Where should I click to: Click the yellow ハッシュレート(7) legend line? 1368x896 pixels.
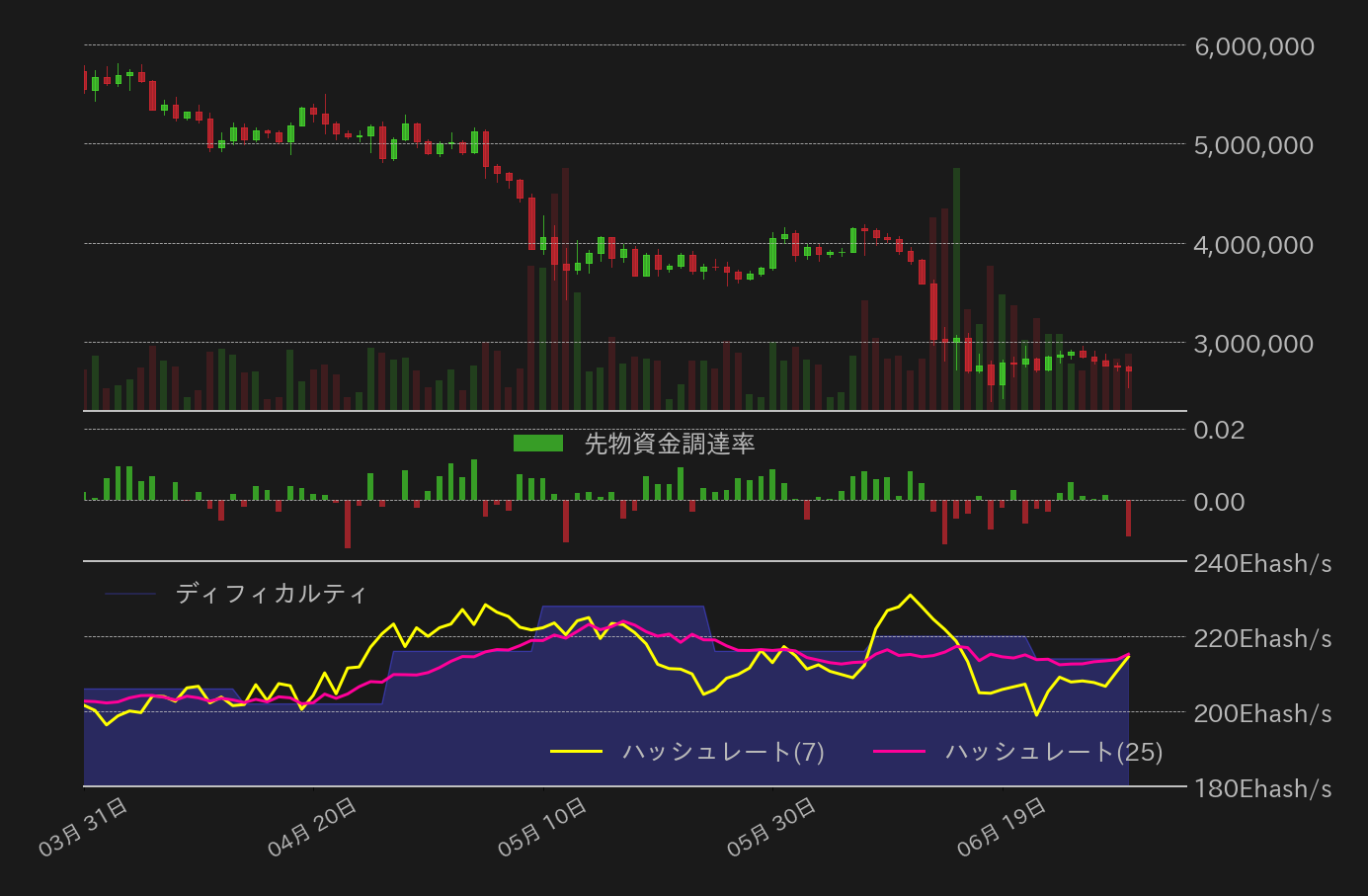tap(576, 752)
